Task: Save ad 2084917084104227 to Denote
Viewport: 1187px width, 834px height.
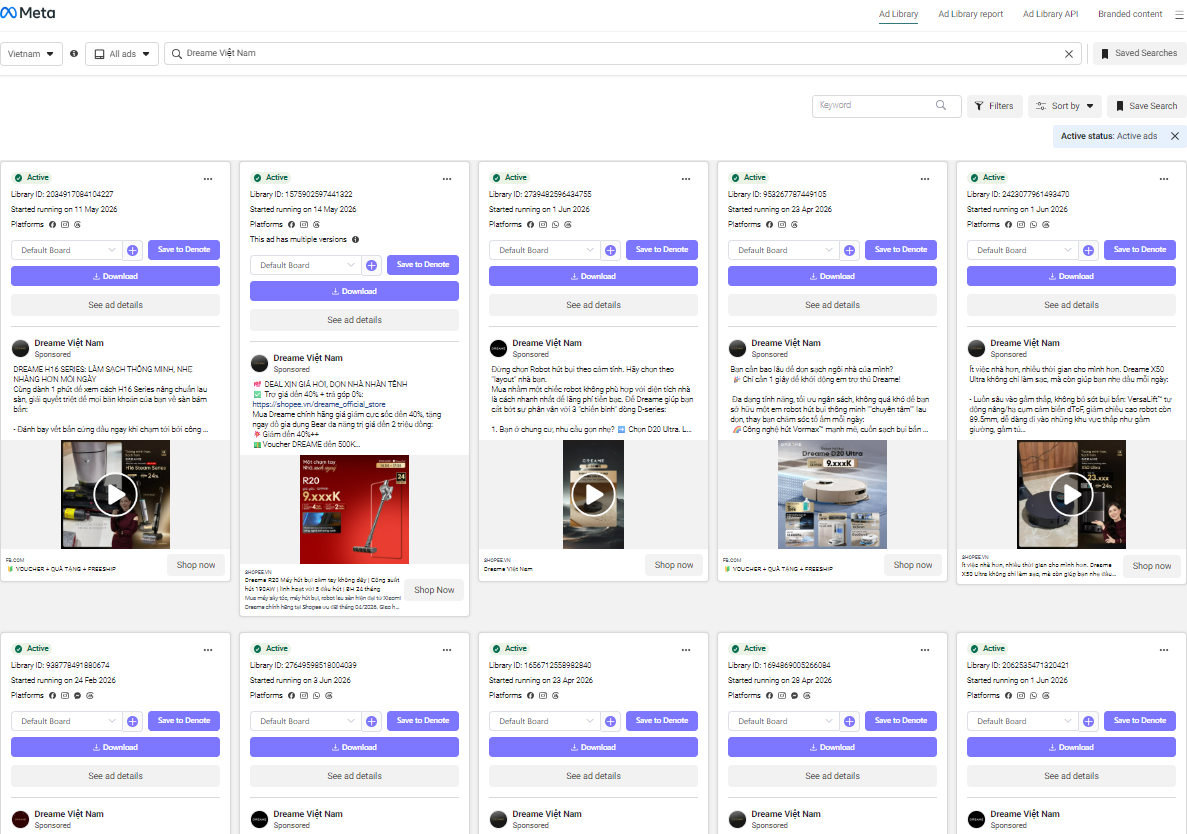Action: point(184,250)
